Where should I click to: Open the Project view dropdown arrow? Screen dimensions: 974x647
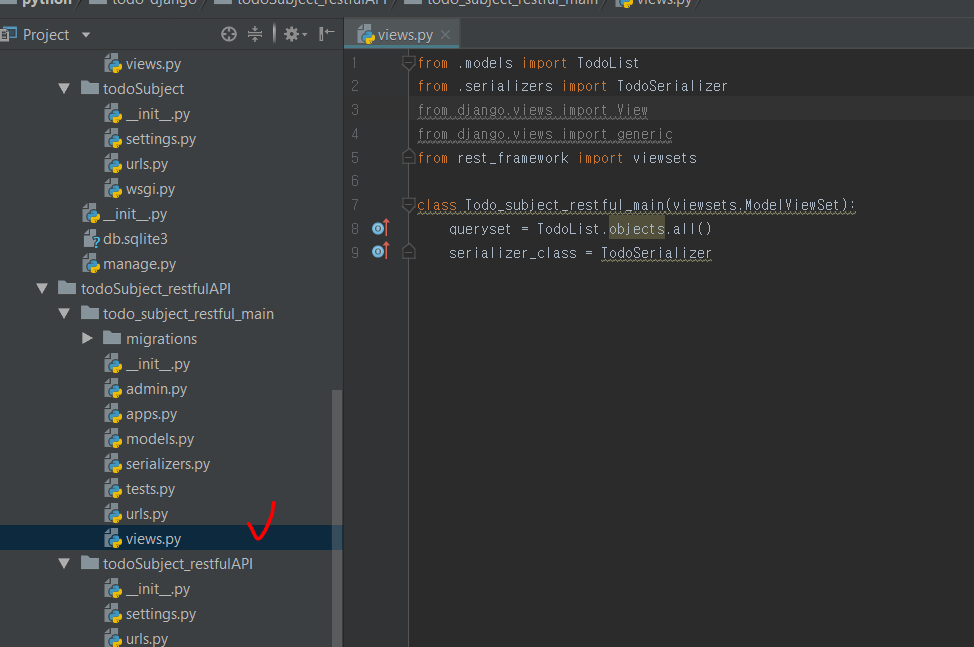[x=86, y=35]
